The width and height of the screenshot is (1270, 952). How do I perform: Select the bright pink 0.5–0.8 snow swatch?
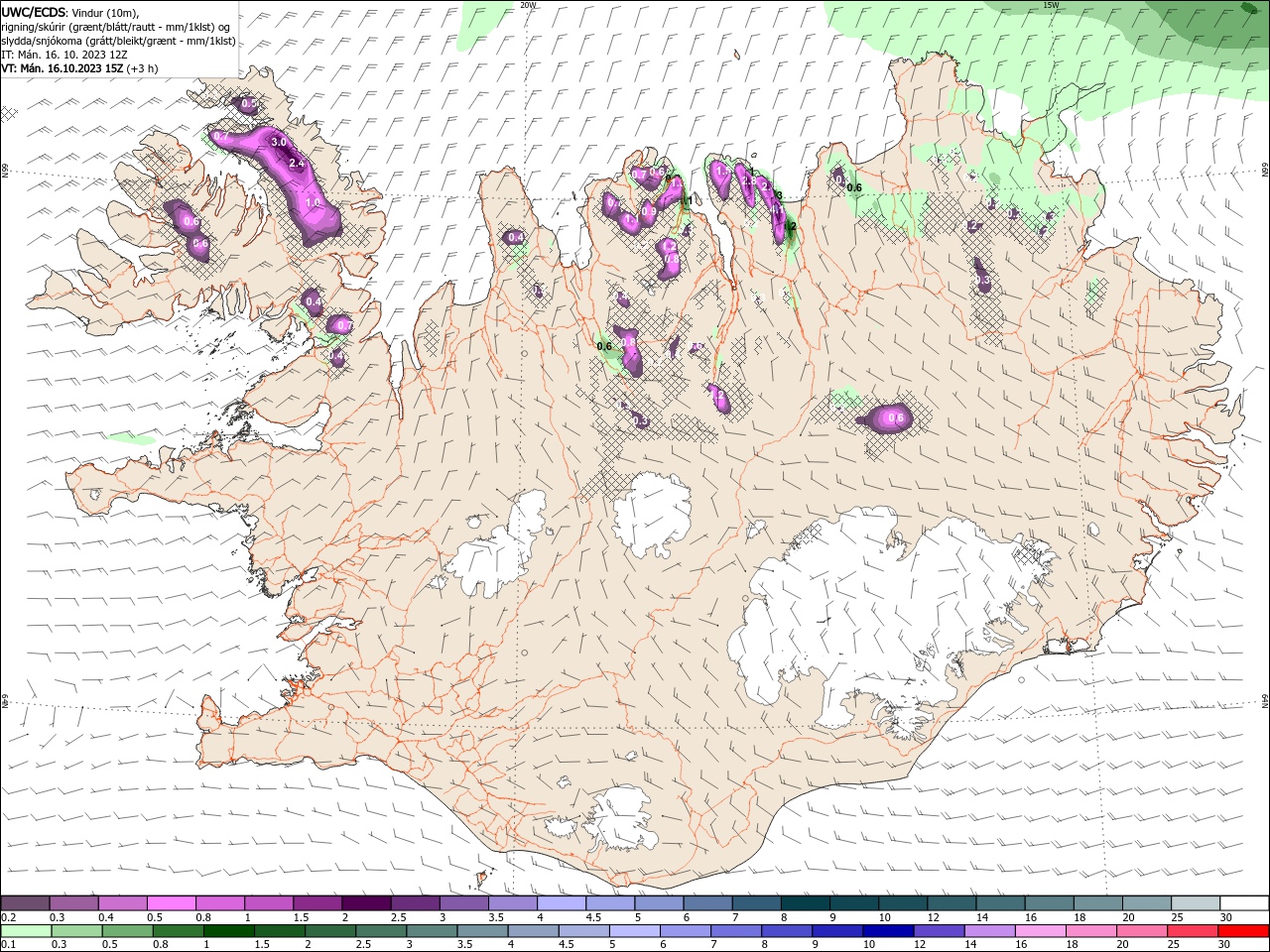[171, 902]
